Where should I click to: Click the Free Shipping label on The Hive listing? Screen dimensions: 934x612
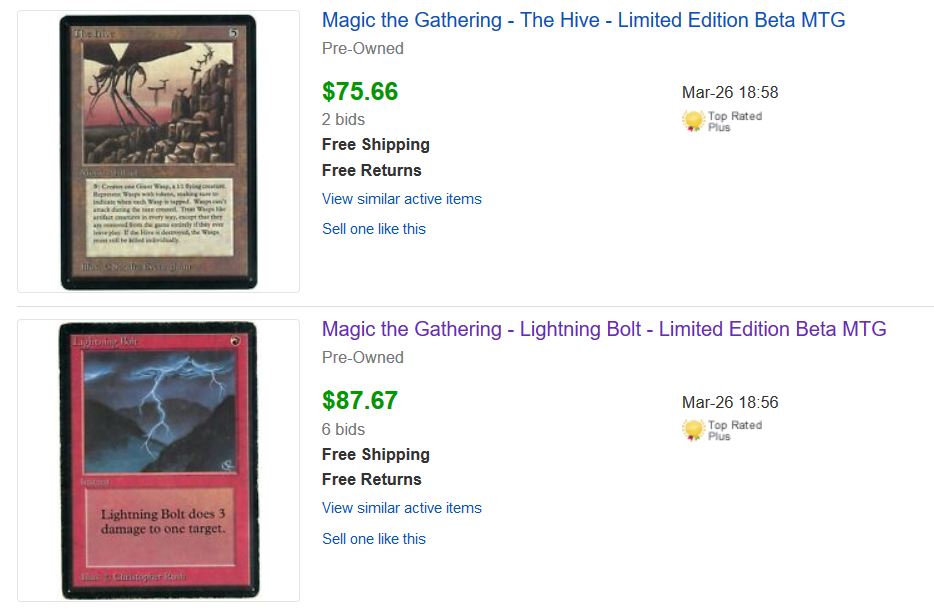(375, 145)
